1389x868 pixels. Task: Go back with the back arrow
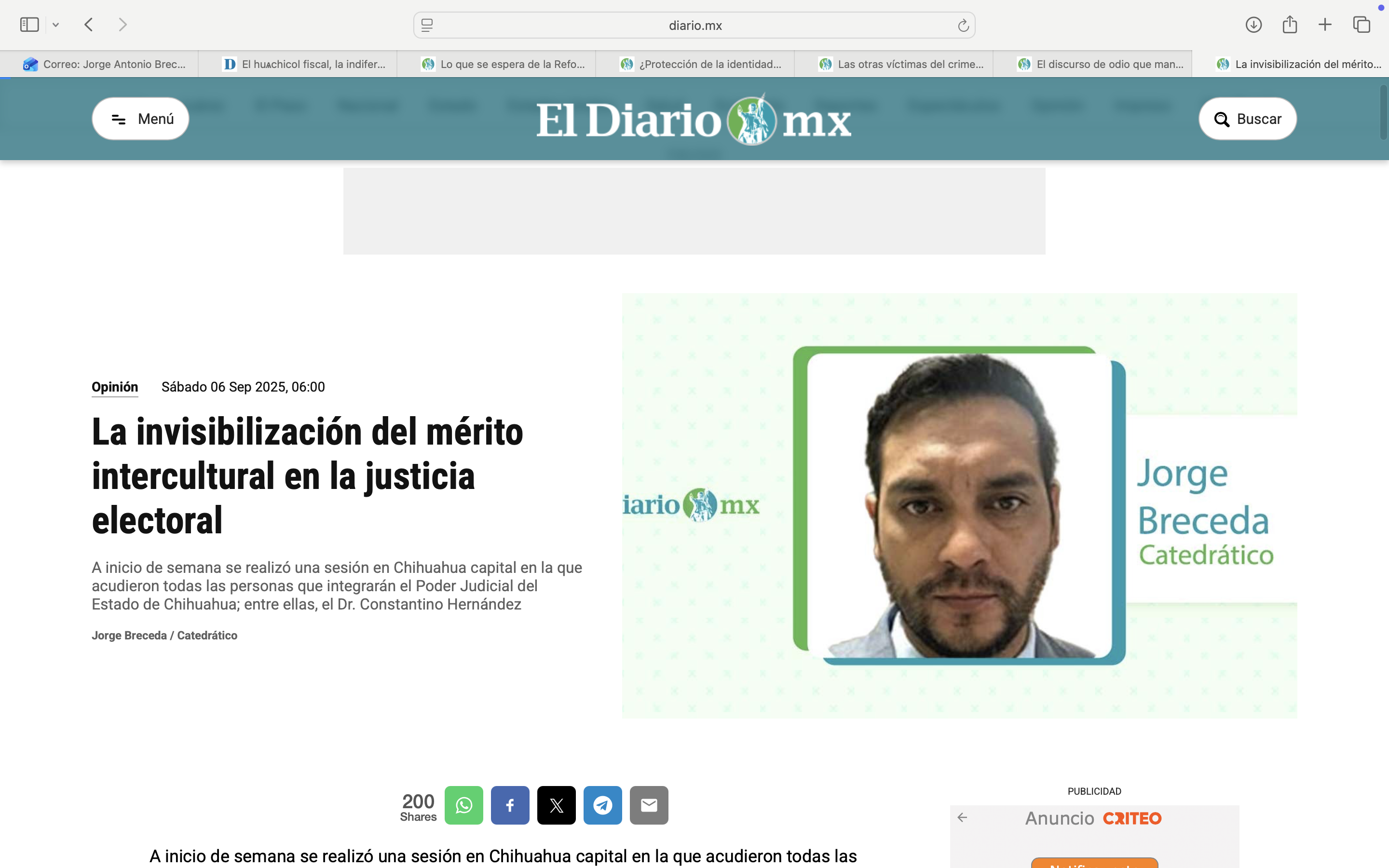click(x=88, y=25)
